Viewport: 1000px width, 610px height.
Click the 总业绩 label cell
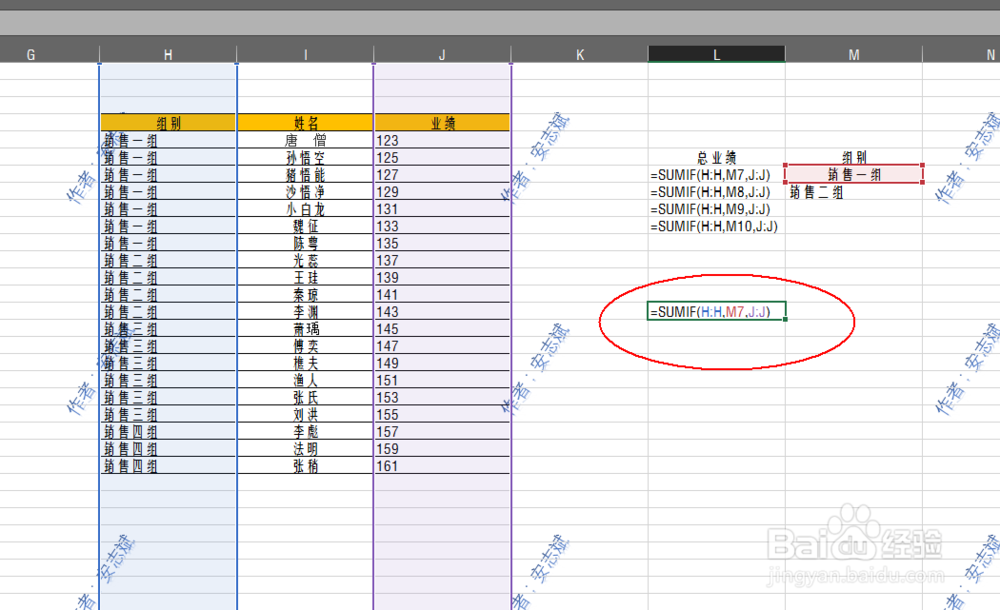(716, 158)
